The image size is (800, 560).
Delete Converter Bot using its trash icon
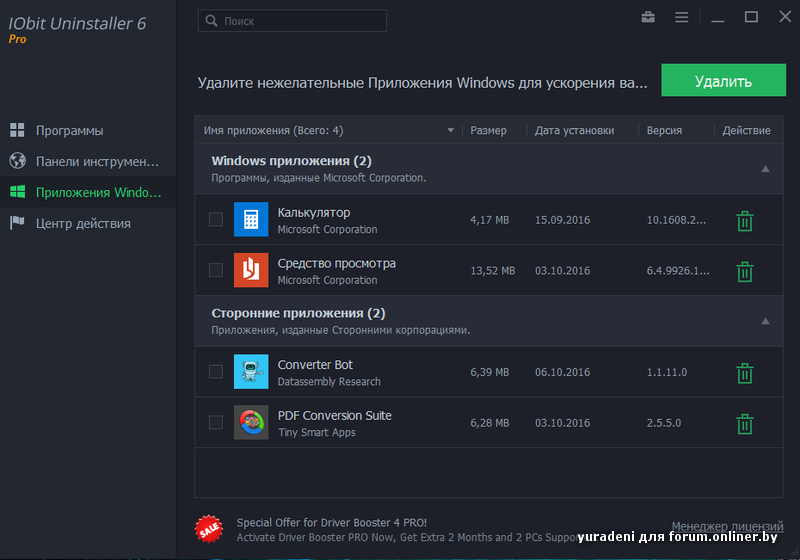click(744, 373)
